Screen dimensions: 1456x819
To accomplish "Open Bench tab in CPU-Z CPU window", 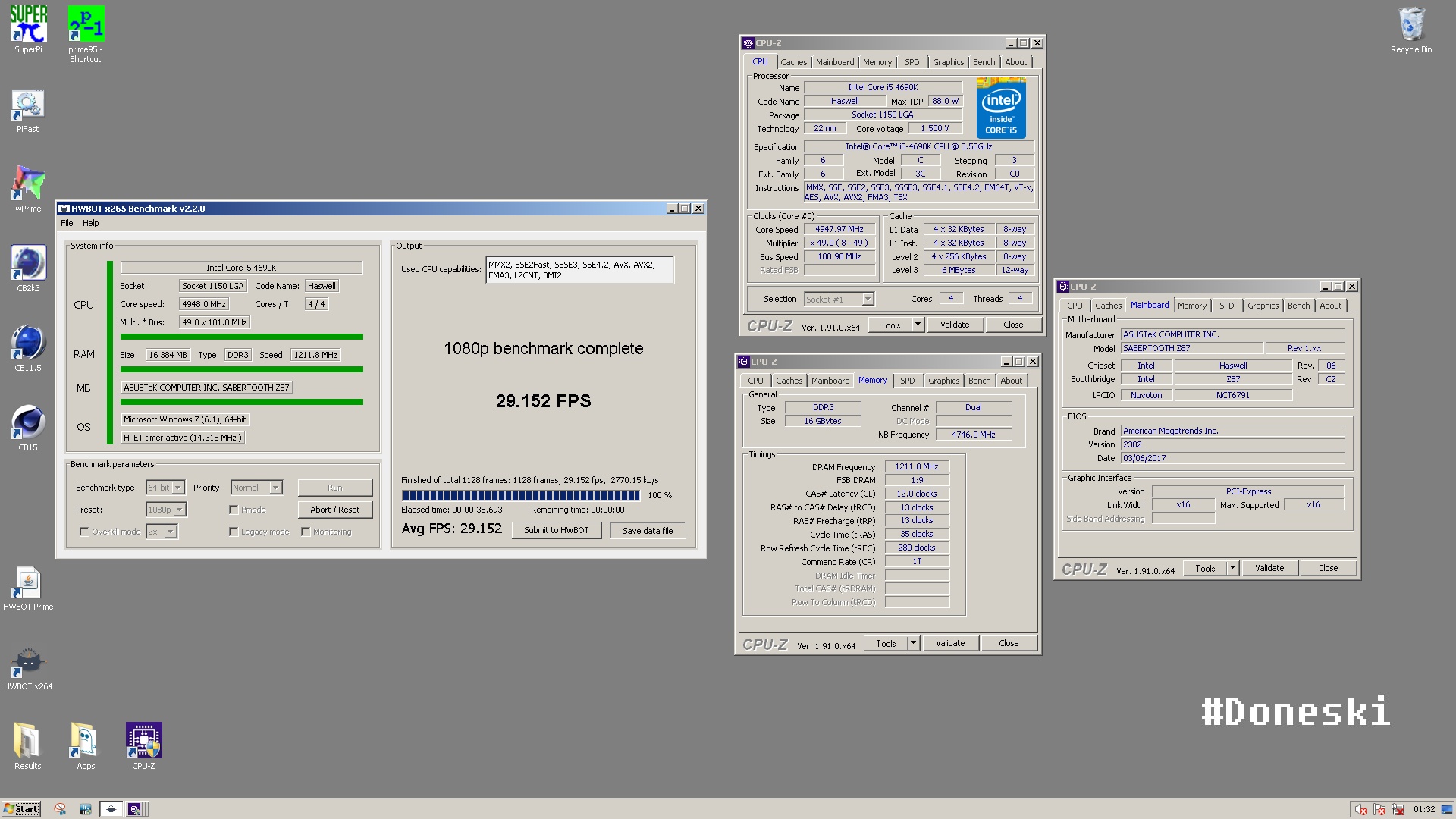I will (984, 62).
